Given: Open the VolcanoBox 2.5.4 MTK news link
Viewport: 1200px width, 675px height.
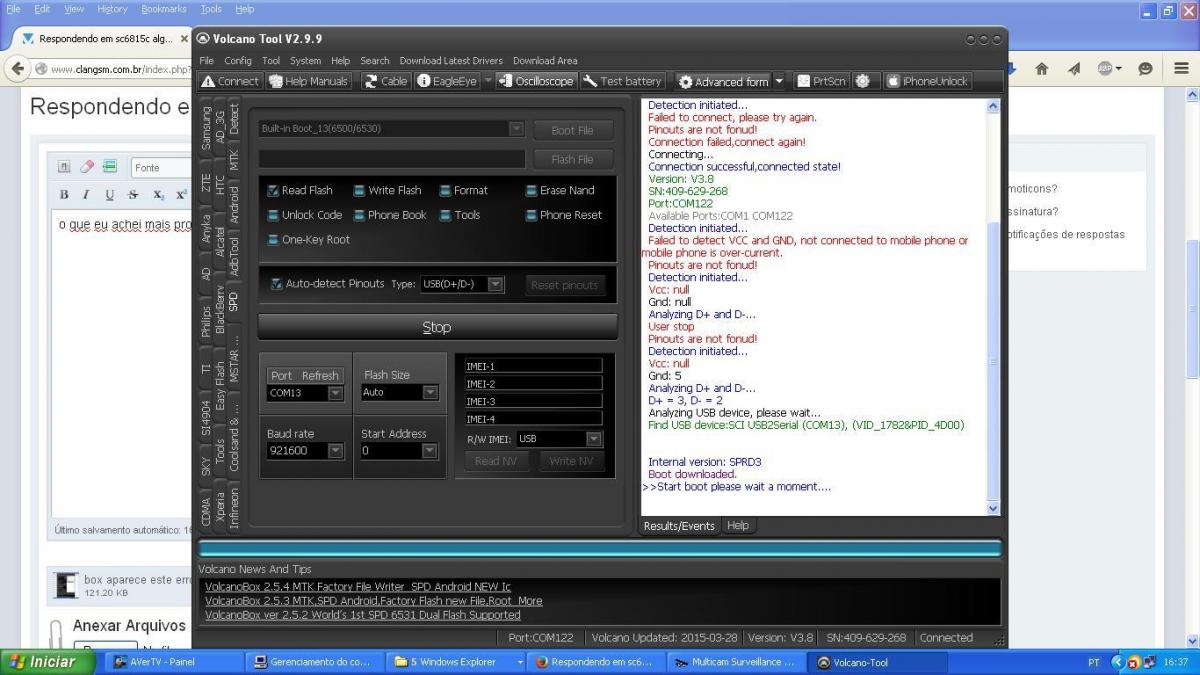Looking at the screenshot, I should [358, 587].
